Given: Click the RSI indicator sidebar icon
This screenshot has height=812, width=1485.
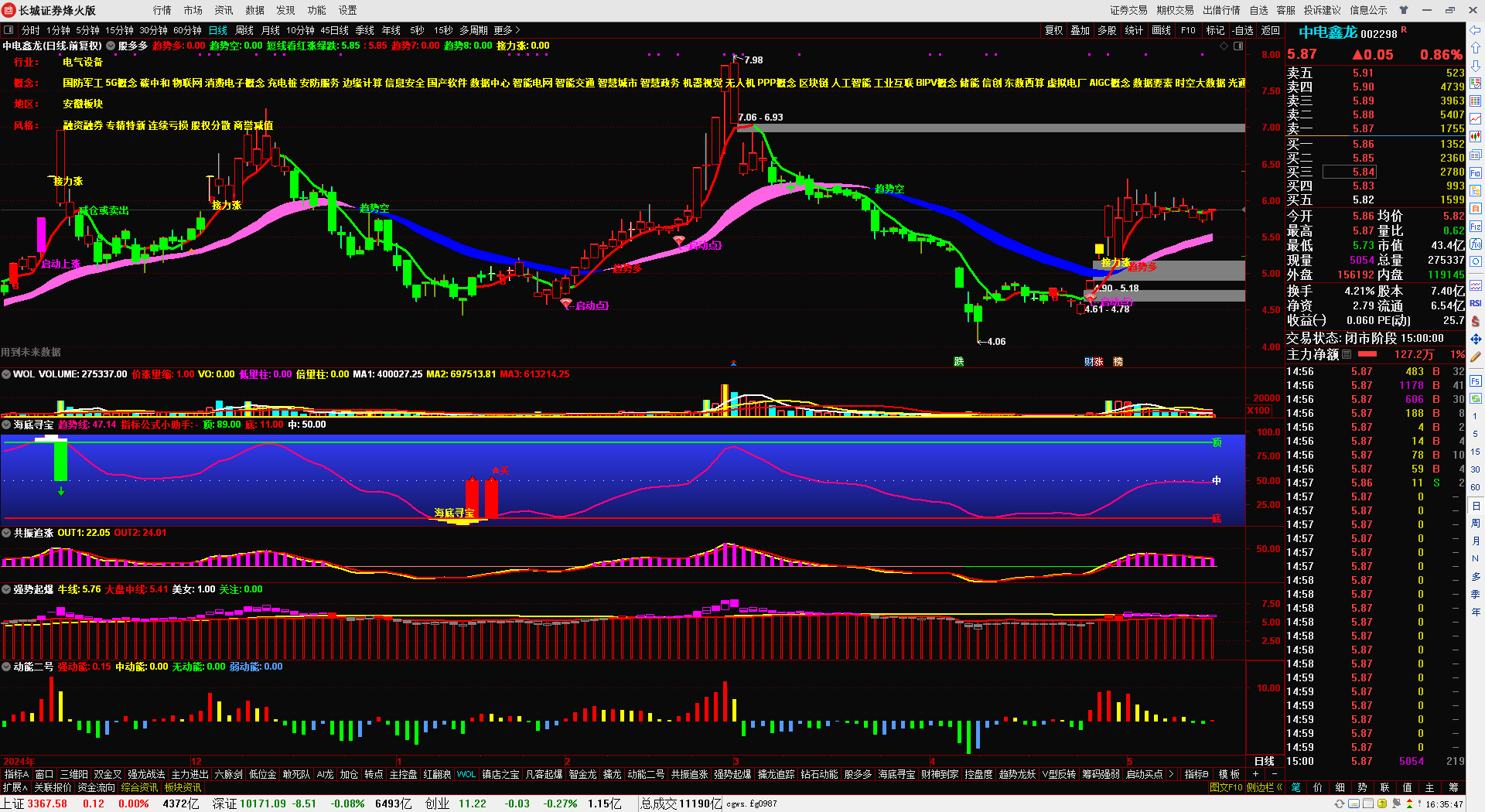Looking at the screenshot, I should (1476, 303).
